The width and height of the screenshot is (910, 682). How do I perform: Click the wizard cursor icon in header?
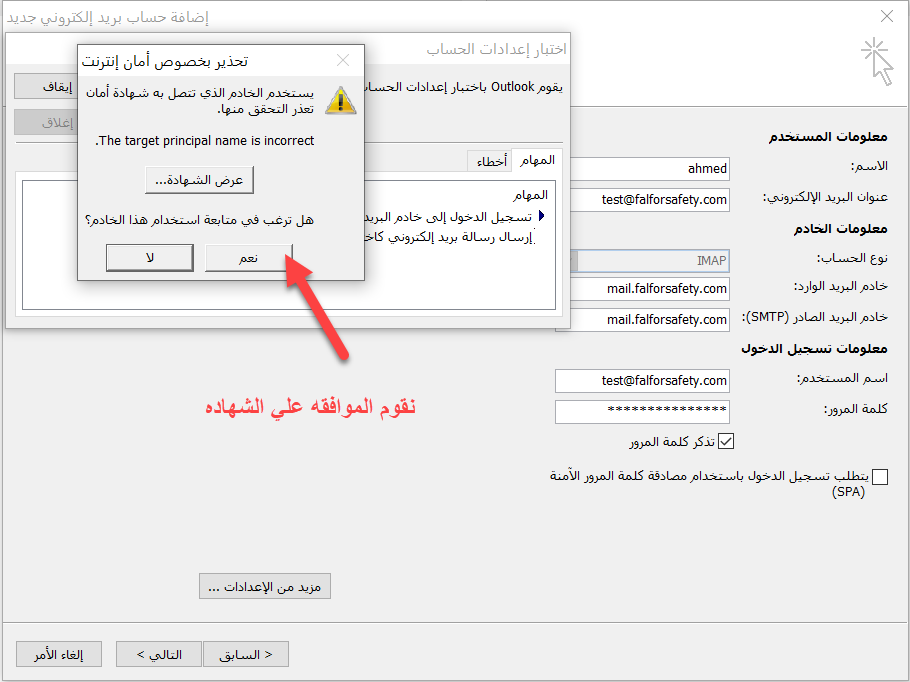point(877,60)
